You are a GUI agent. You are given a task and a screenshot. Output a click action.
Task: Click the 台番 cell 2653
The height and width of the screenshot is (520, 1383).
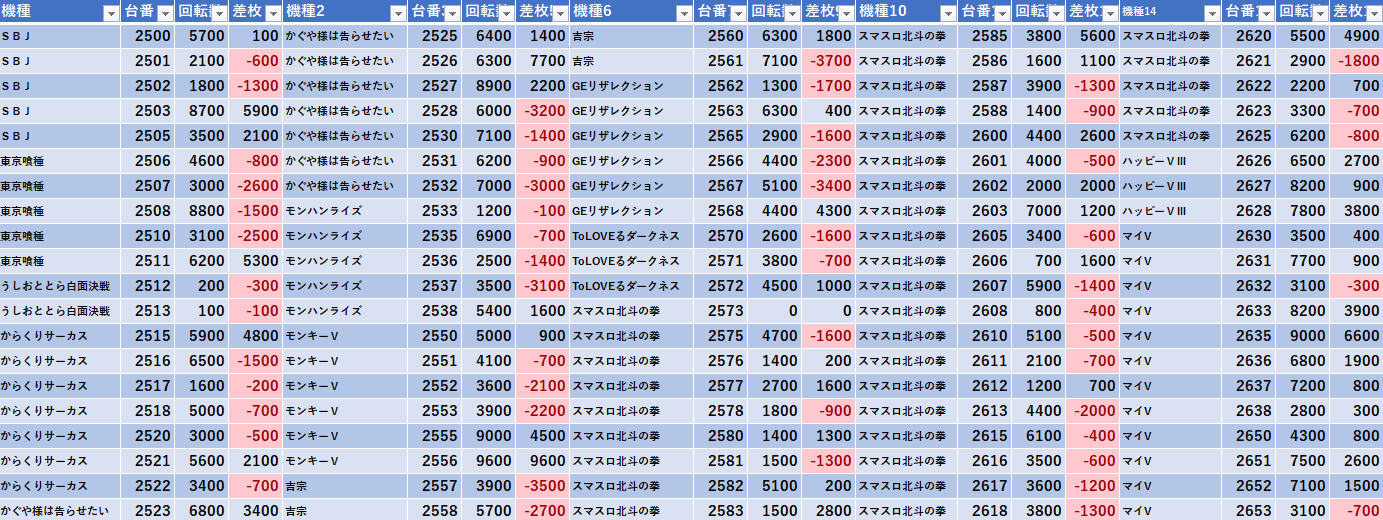1249,510
